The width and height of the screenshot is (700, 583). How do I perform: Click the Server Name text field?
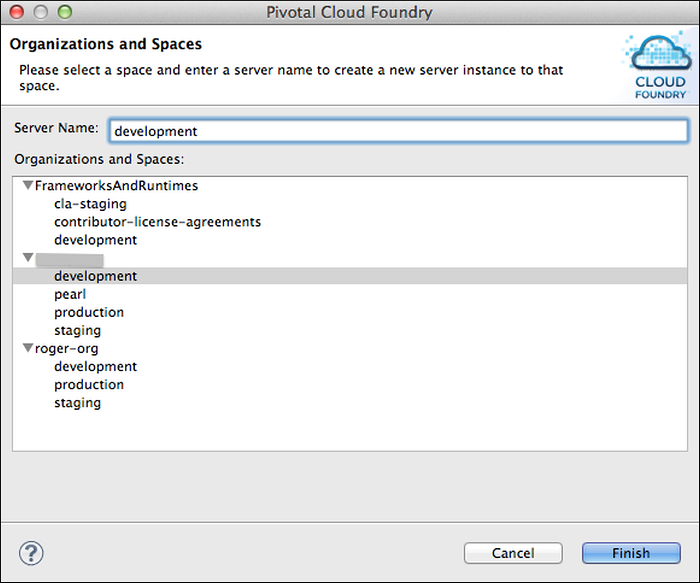click(397, 131)
